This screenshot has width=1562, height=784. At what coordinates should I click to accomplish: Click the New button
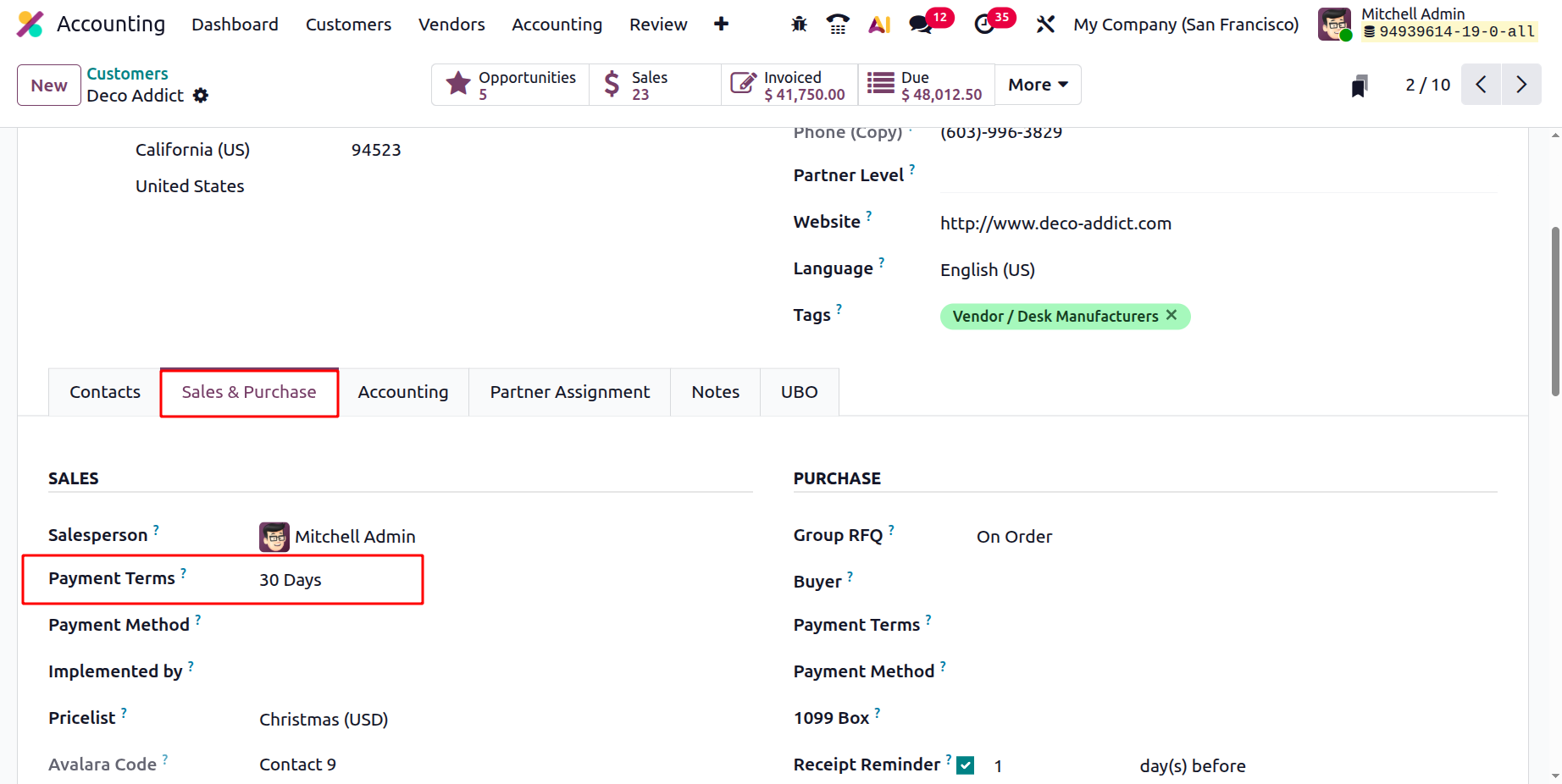click(49, 86)
